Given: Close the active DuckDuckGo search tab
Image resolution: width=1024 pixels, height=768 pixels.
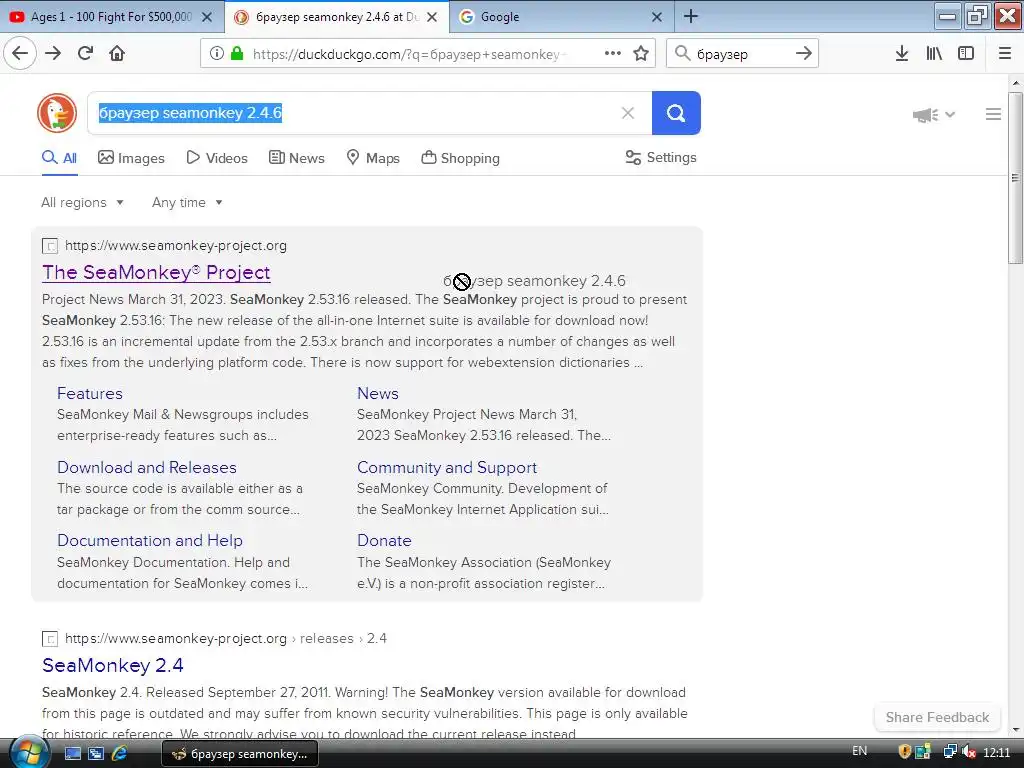Looking at the screenshot, I should click(x=432, y=17).
